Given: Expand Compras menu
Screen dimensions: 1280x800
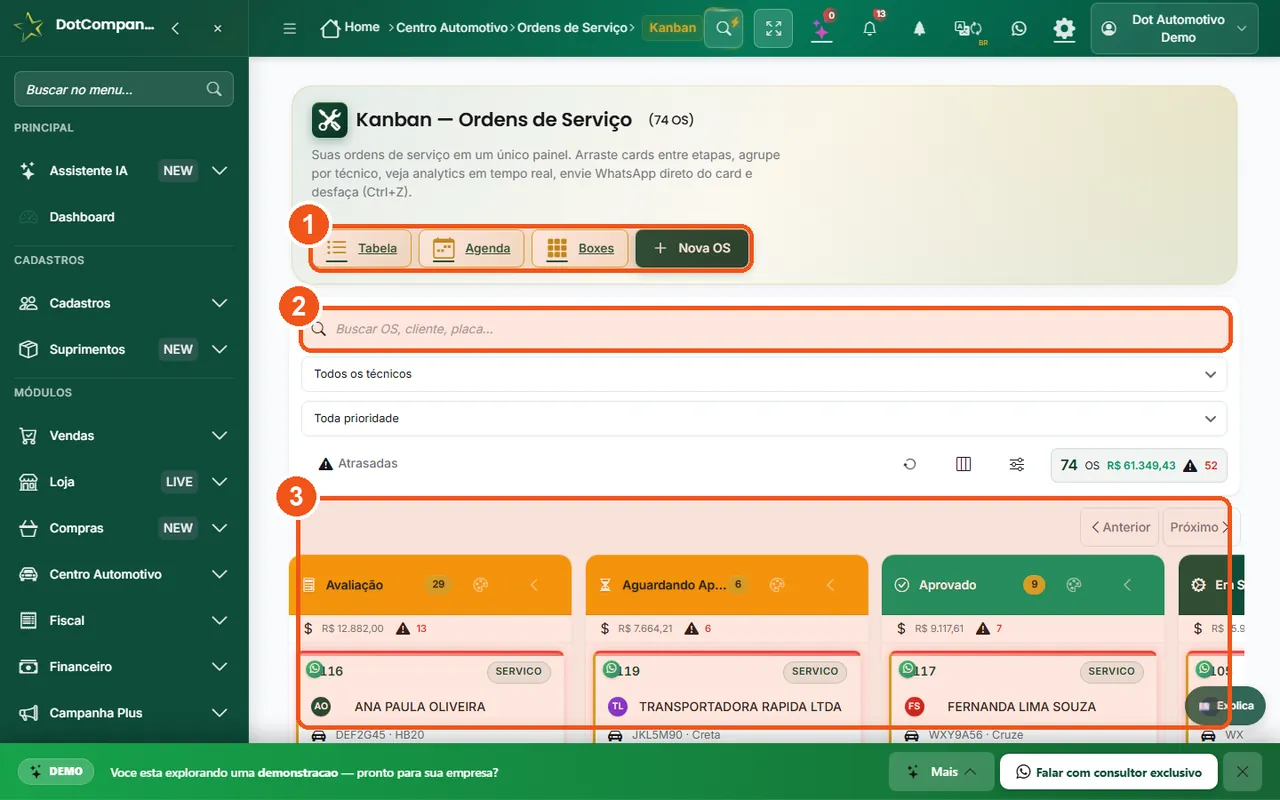Looking at the screenshot, I should [x=124, y=528].
